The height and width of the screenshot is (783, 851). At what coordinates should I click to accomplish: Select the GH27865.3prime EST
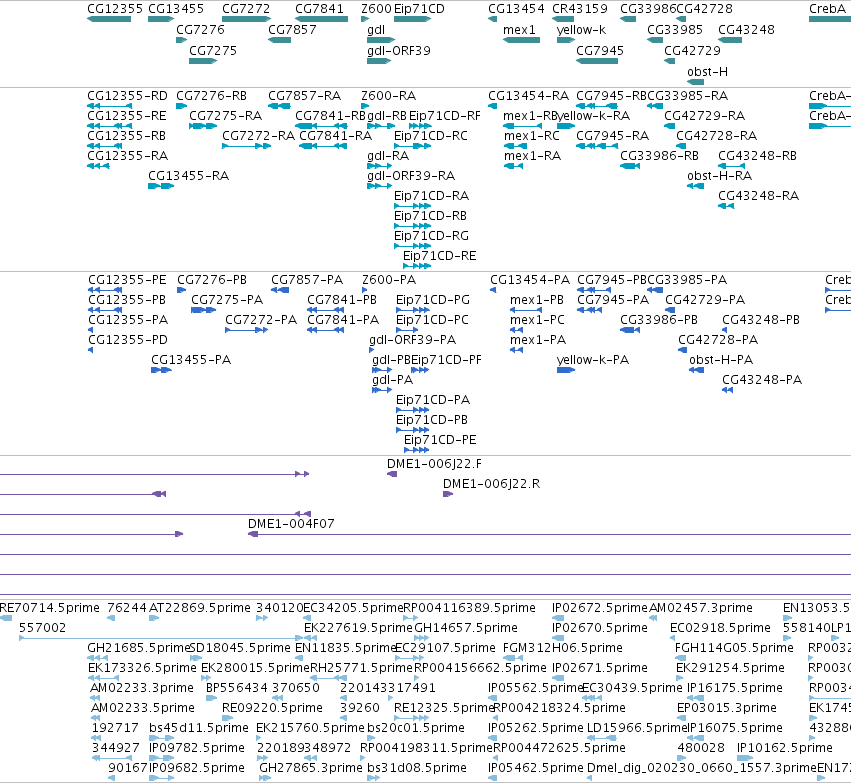click(265, 778)
